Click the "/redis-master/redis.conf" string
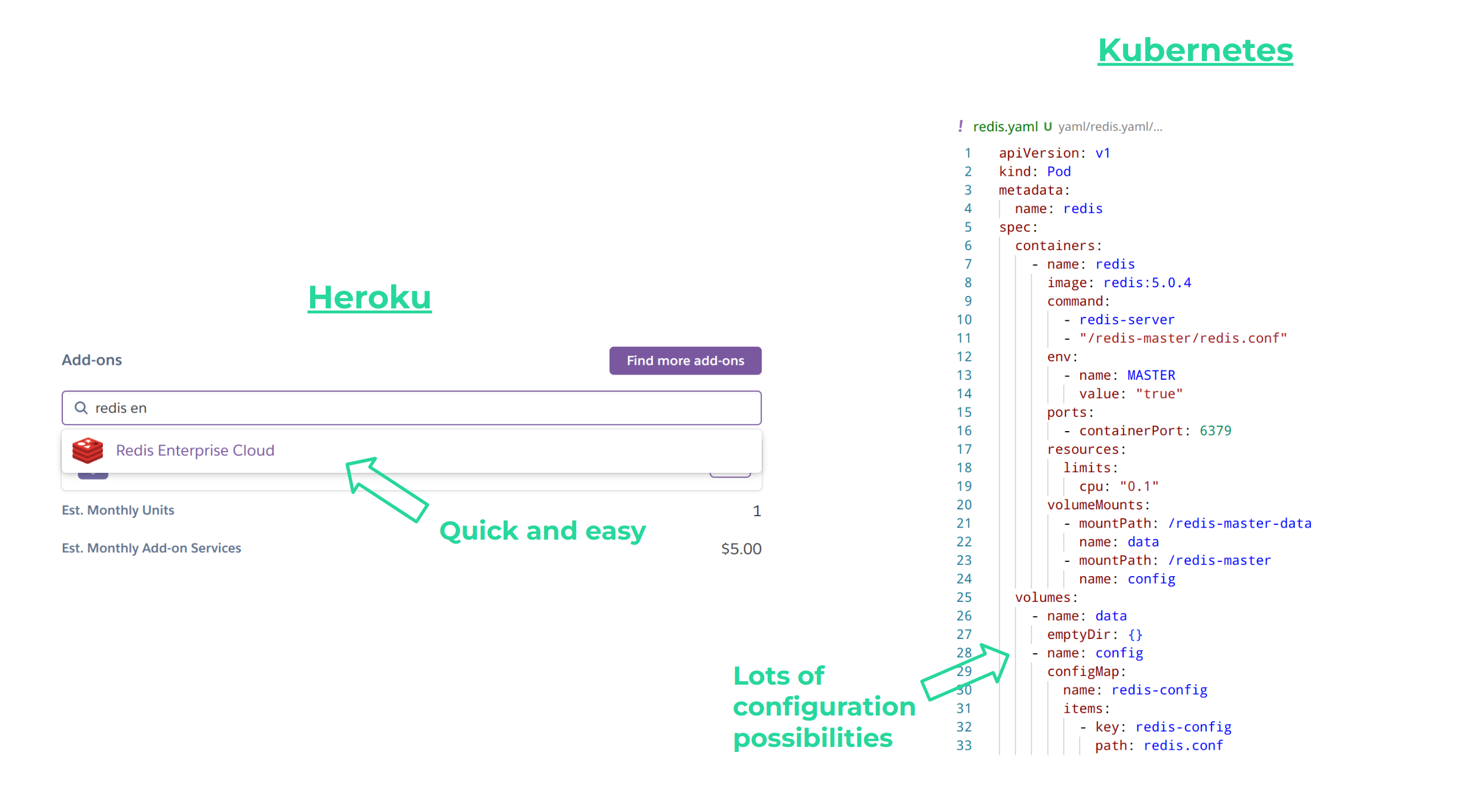 tap(1183, 338)
